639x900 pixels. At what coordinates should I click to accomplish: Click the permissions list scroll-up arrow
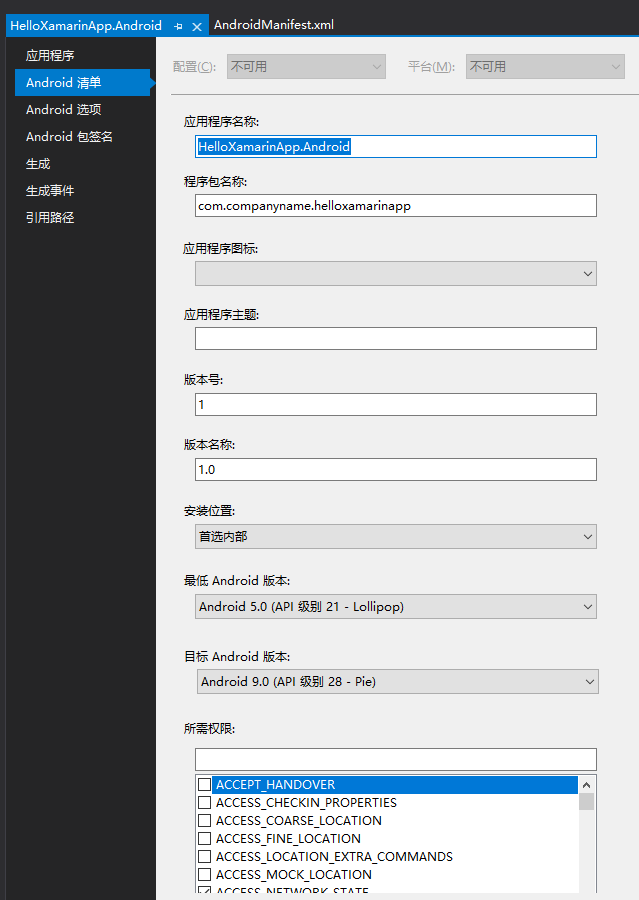[586, 785]
